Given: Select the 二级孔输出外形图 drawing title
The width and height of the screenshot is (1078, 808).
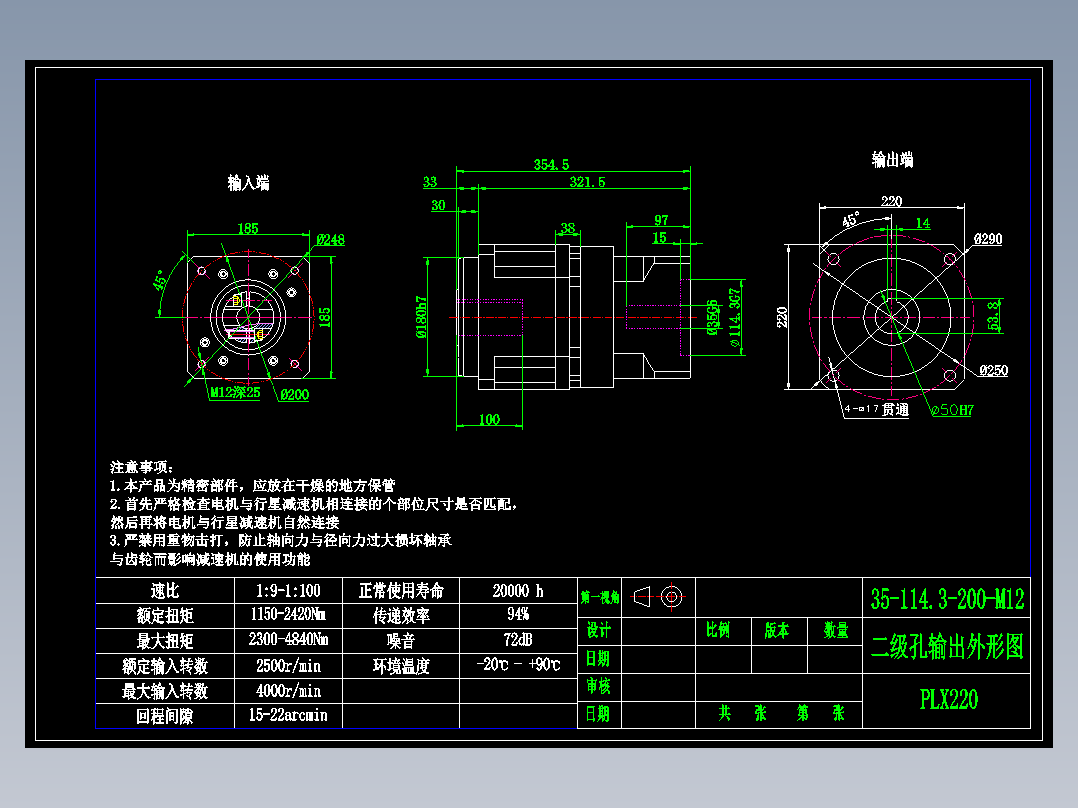Looking at the screenshot, I should pyautogui.click(x=946, y=645).
